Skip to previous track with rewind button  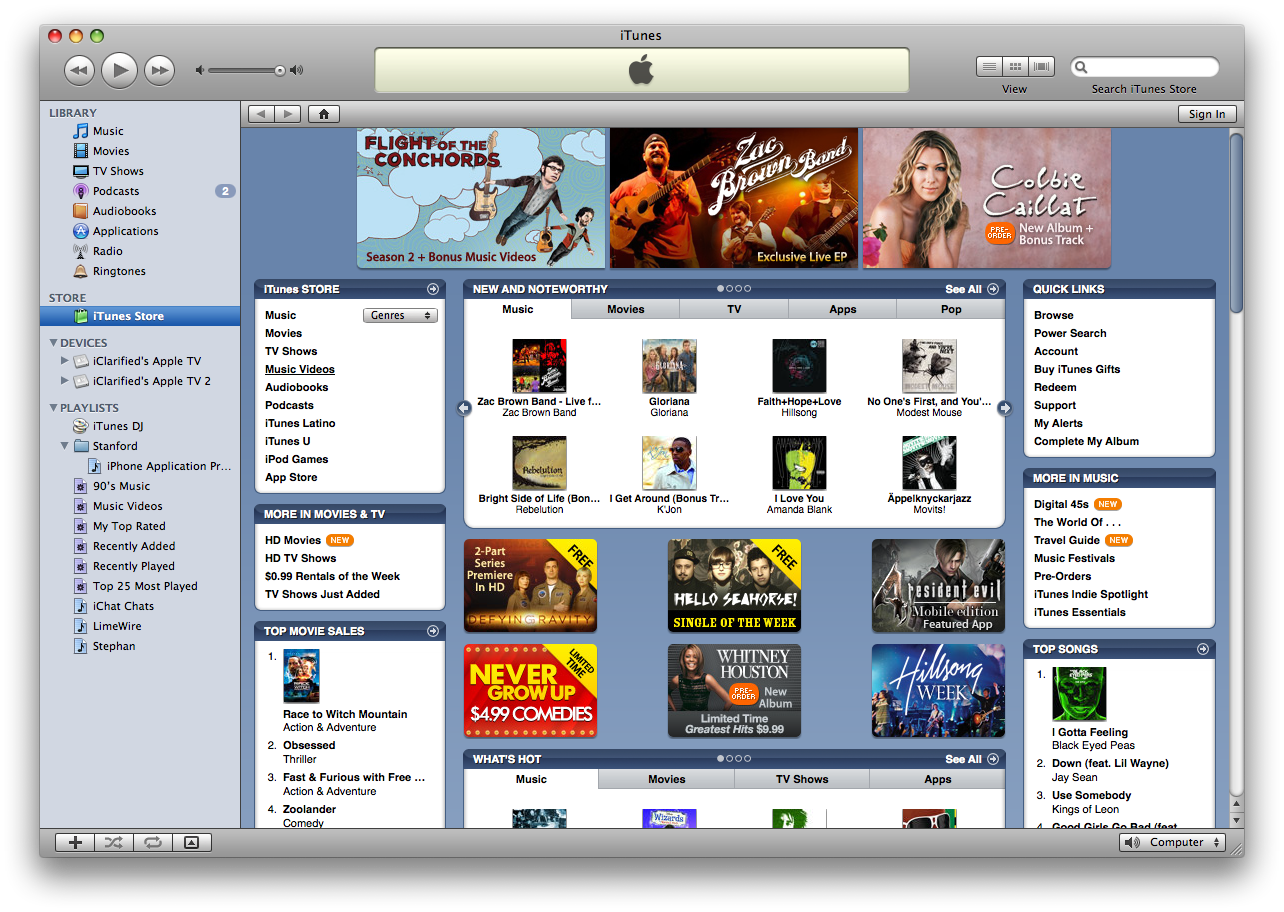point(80,70)
